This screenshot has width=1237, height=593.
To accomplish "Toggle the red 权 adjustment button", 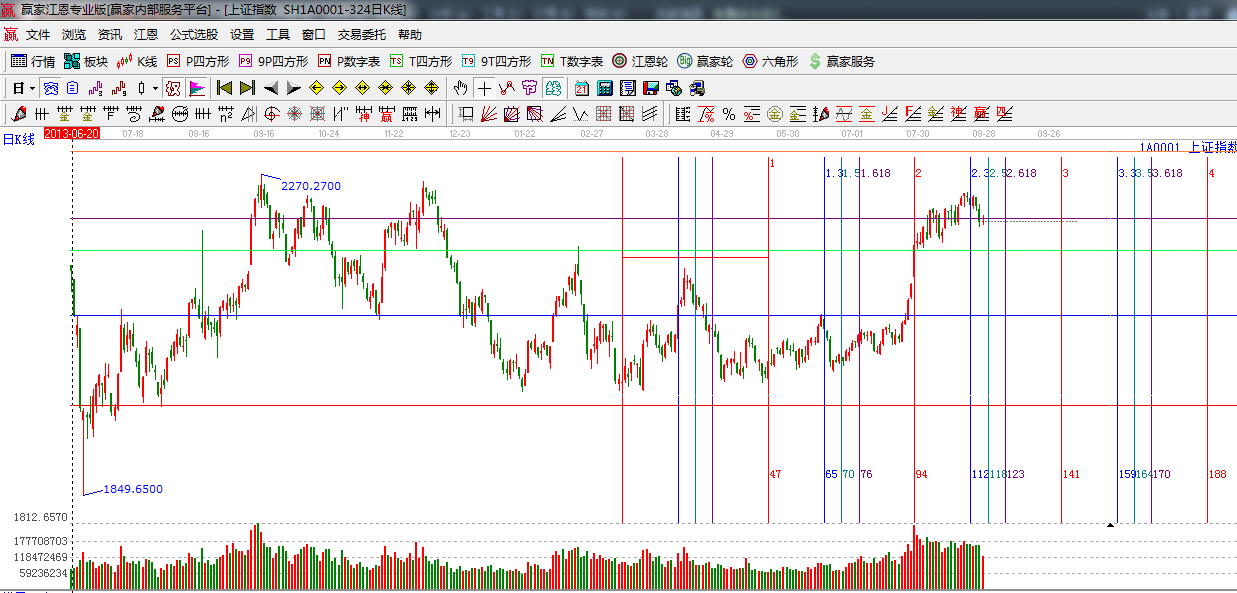I will (x=173, y=88).
